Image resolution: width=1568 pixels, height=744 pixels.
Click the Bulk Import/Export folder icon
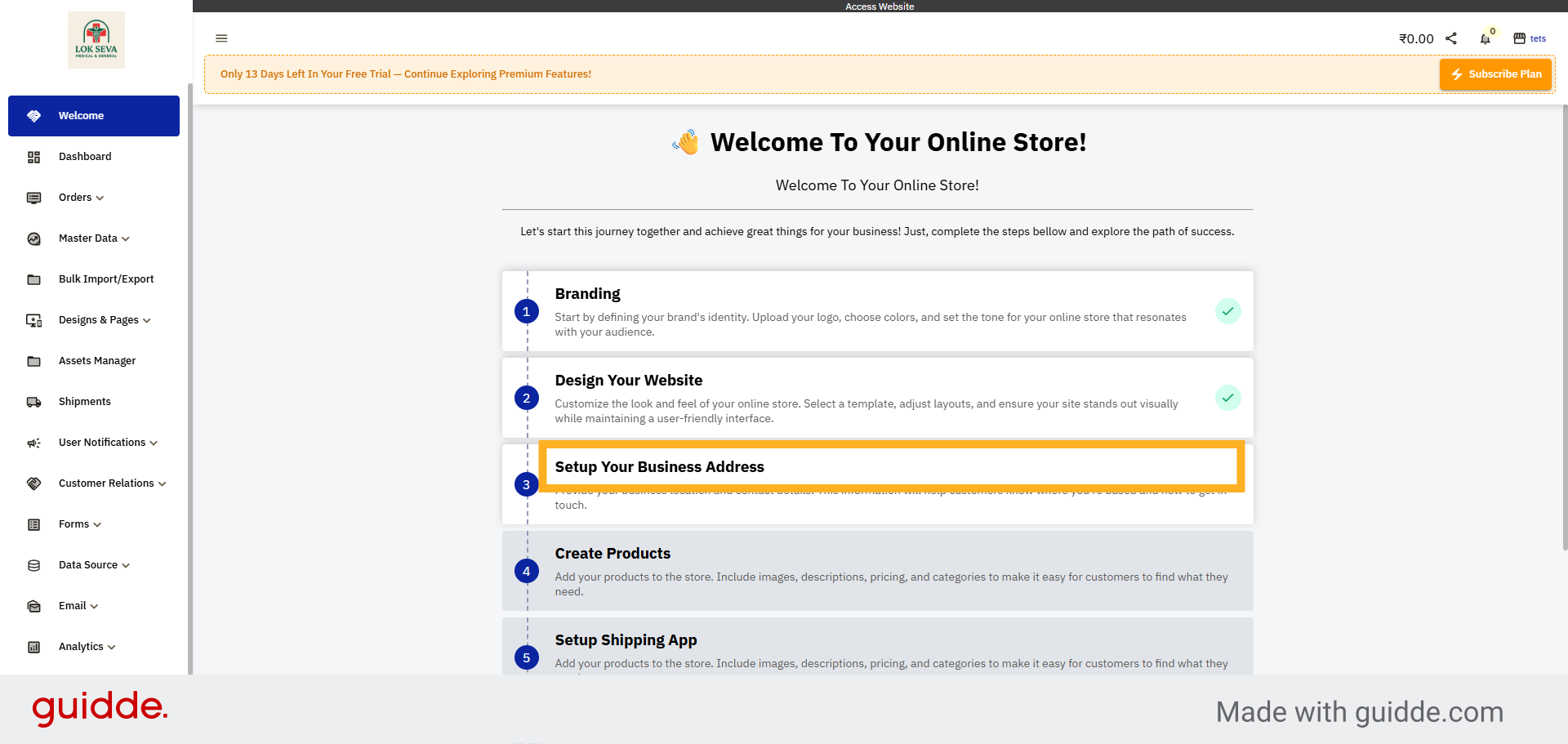click(x=33, y=279)
